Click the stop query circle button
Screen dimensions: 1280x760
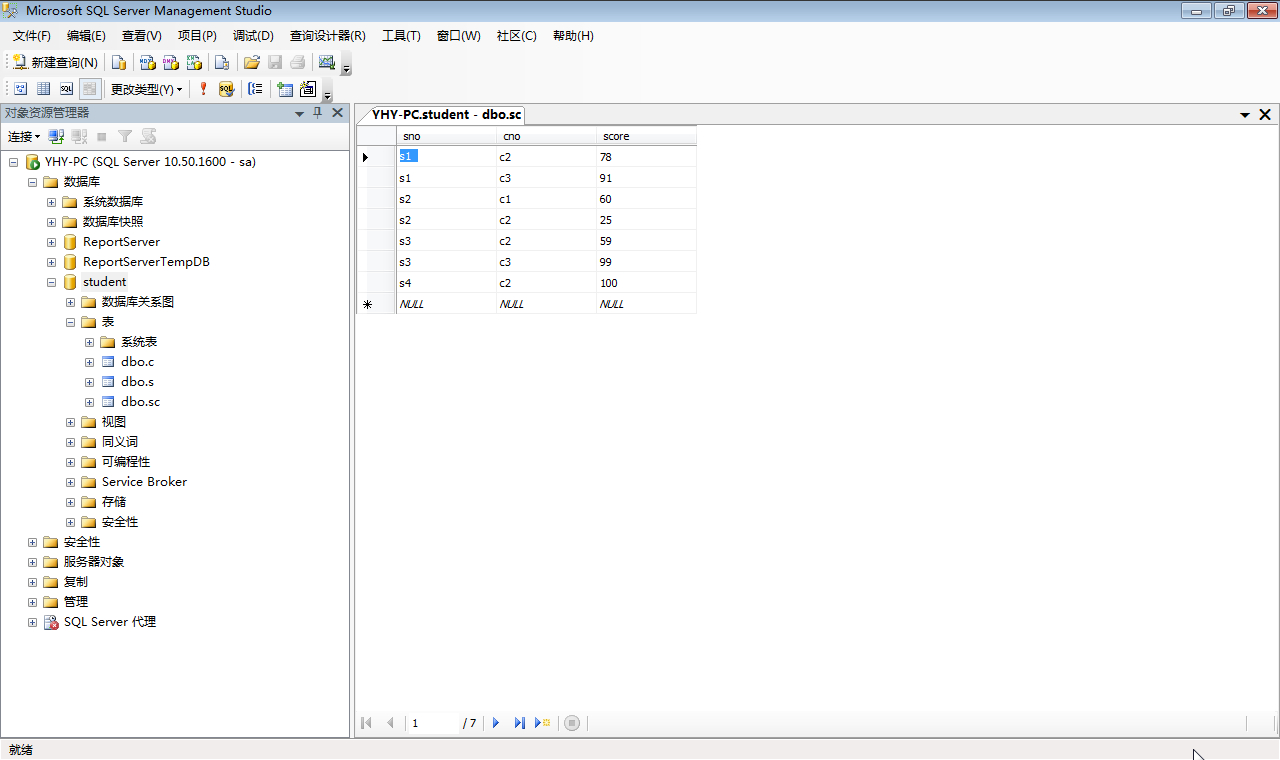(x=572, y=723)
